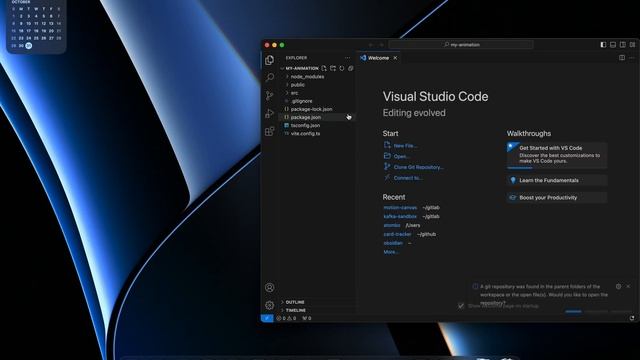Viewport: 640px width, 360px height.
Task: Open recent project obsidian
Action: tap(393, 243)
